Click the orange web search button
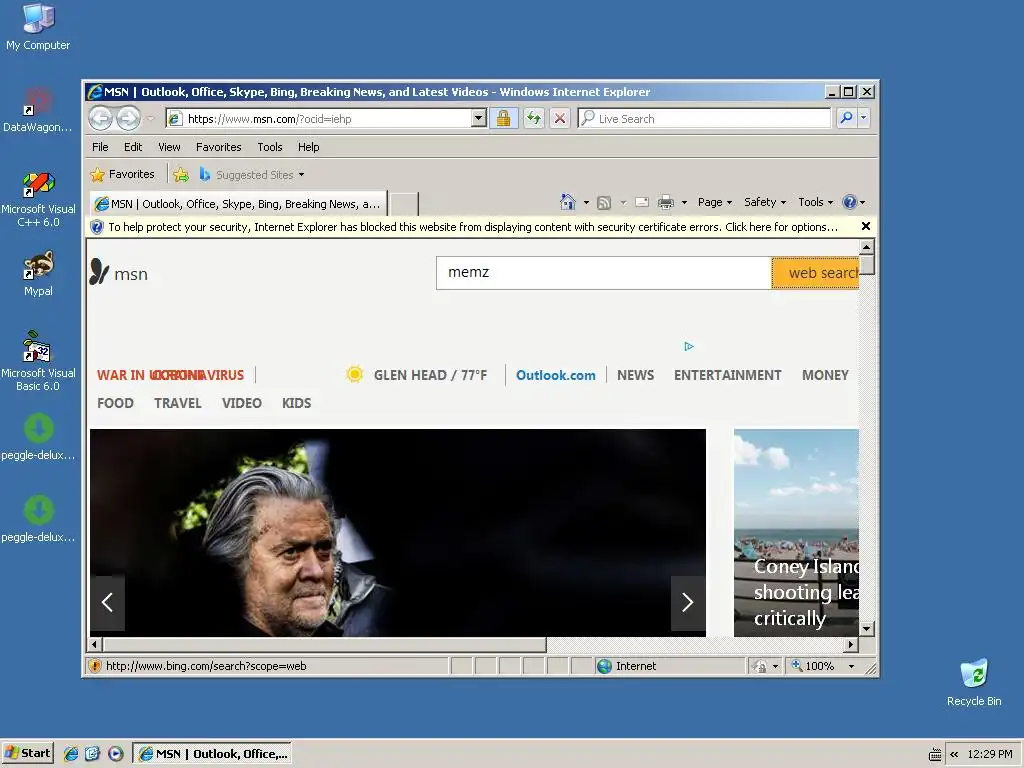The width and height of the screenshot is (1024, 768). 815,273
